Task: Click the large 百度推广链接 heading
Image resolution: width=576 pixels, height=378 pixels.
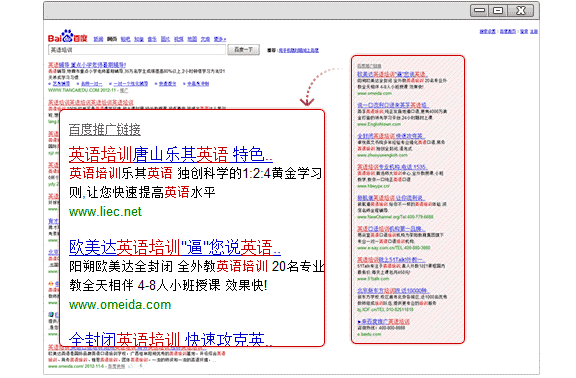Action: [105, 130]
